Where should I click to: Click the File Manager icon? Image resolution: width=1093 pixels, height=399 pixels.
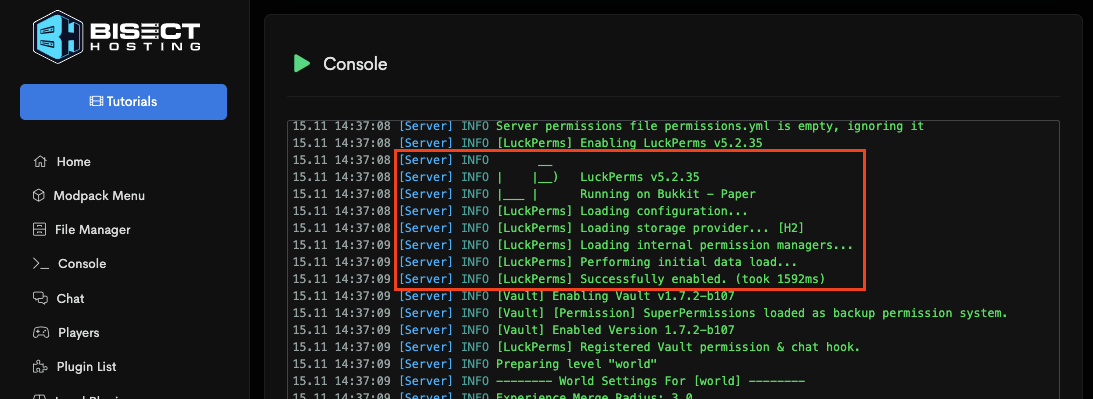tap(40, 230)
